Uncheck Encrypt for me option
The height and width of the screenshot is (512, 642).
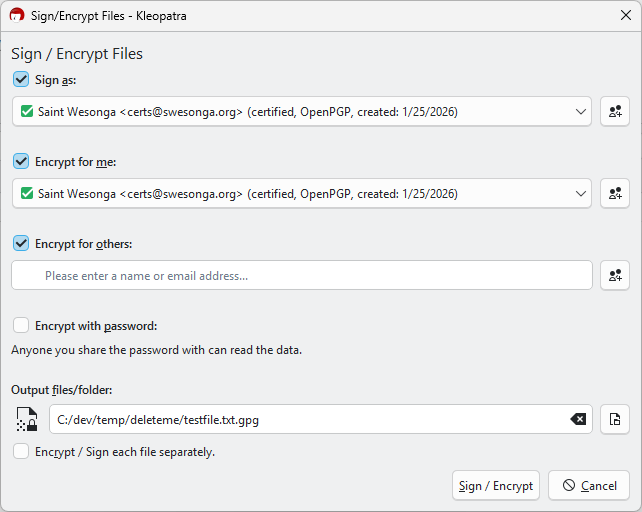(x=21, y=161)
